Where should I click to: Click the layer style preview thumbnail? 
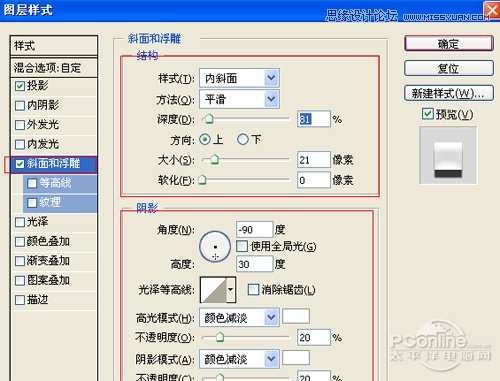(448, 155)
